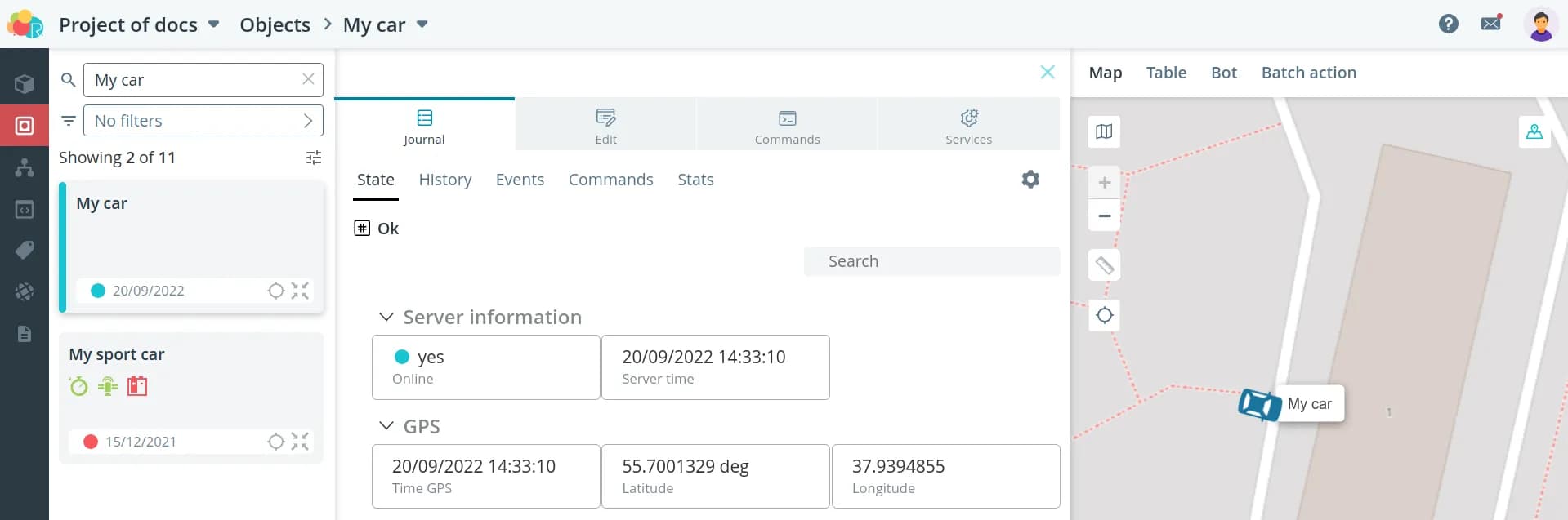1568x520 pixels.
Task: Collapse the Server information section
Action: 386,317
